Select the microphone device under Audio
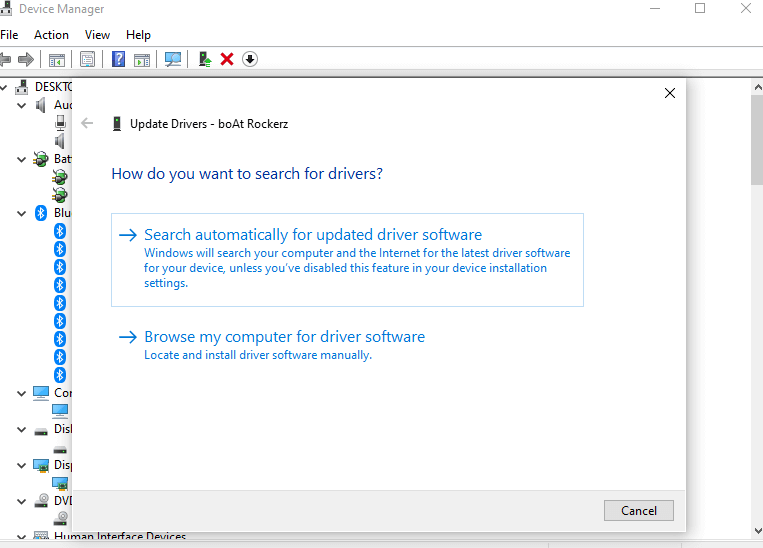Viewport: 763px width, 548px height. 60,123
